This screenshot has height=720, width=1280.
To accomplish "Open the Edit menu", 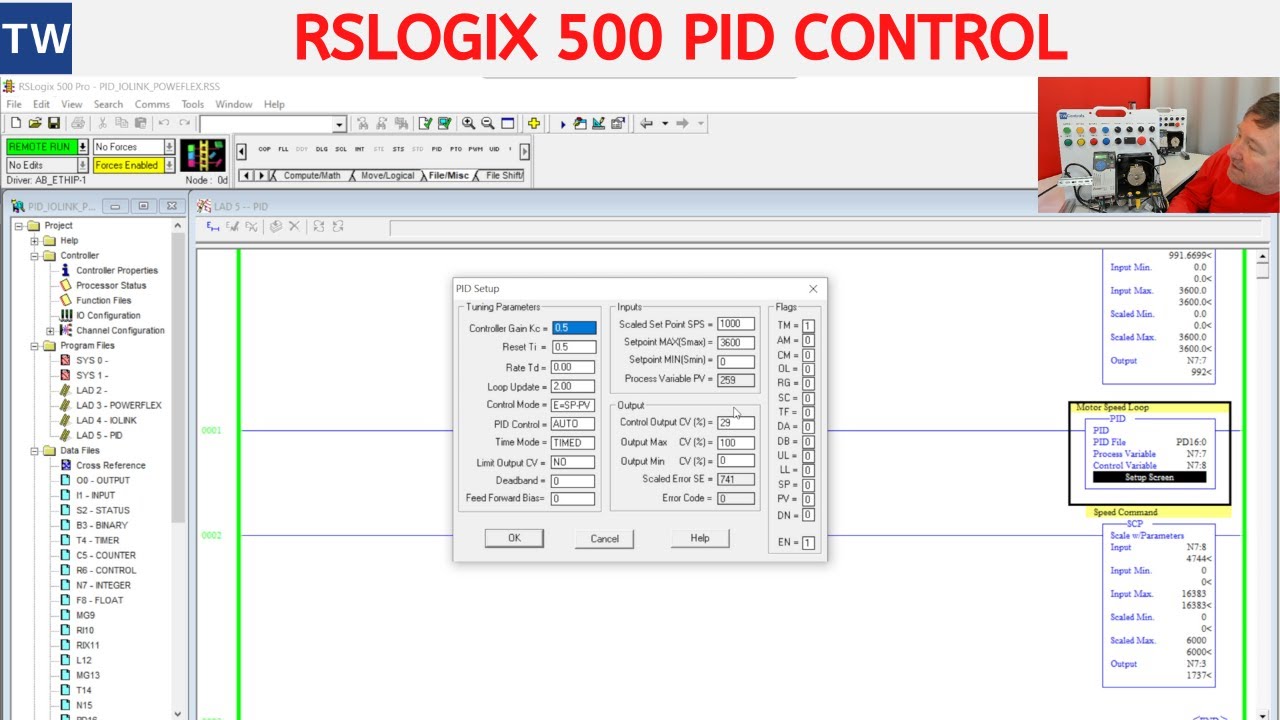I will [41, 104].
